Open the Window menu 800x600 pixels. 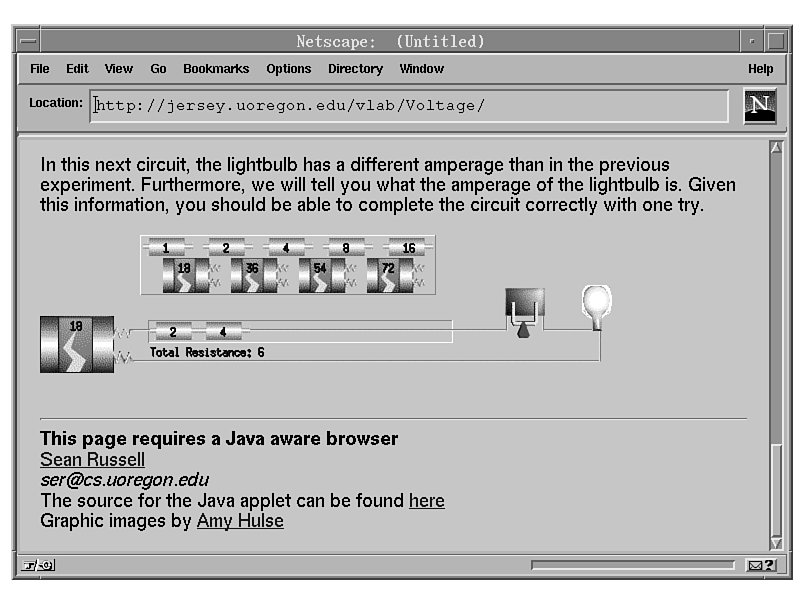(421, 68)
